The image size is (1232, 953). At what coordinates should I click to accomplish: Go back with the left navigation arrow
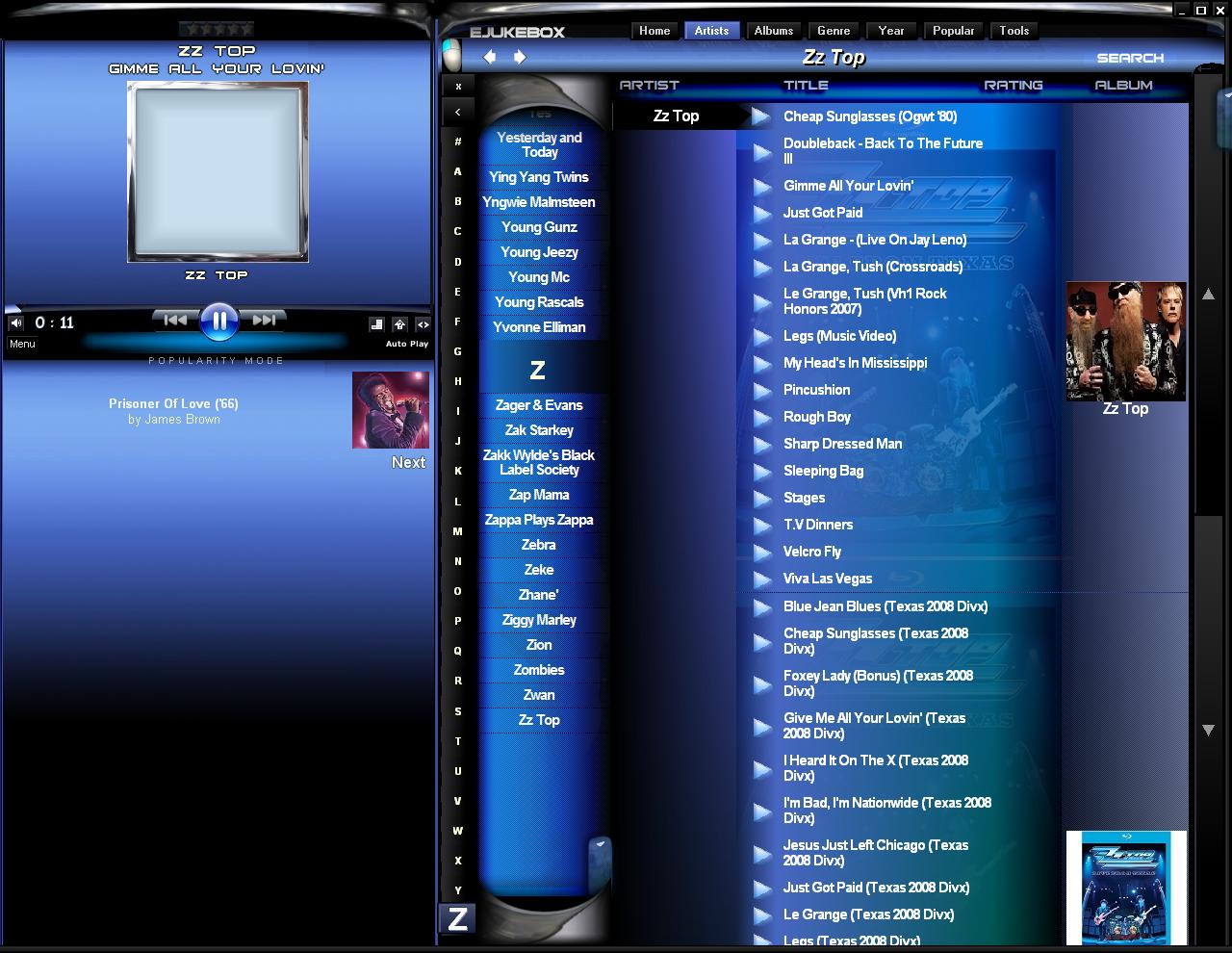click(x=490, y=57)
